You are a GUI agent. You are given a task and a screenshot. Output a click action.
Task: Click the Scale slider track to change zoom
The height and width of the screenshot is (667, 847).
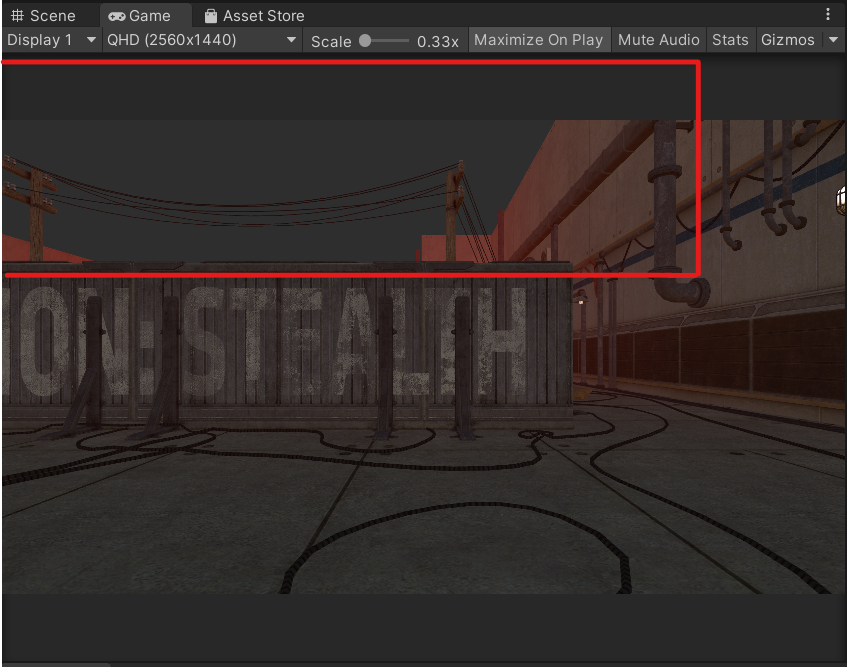tap(390, 41)
